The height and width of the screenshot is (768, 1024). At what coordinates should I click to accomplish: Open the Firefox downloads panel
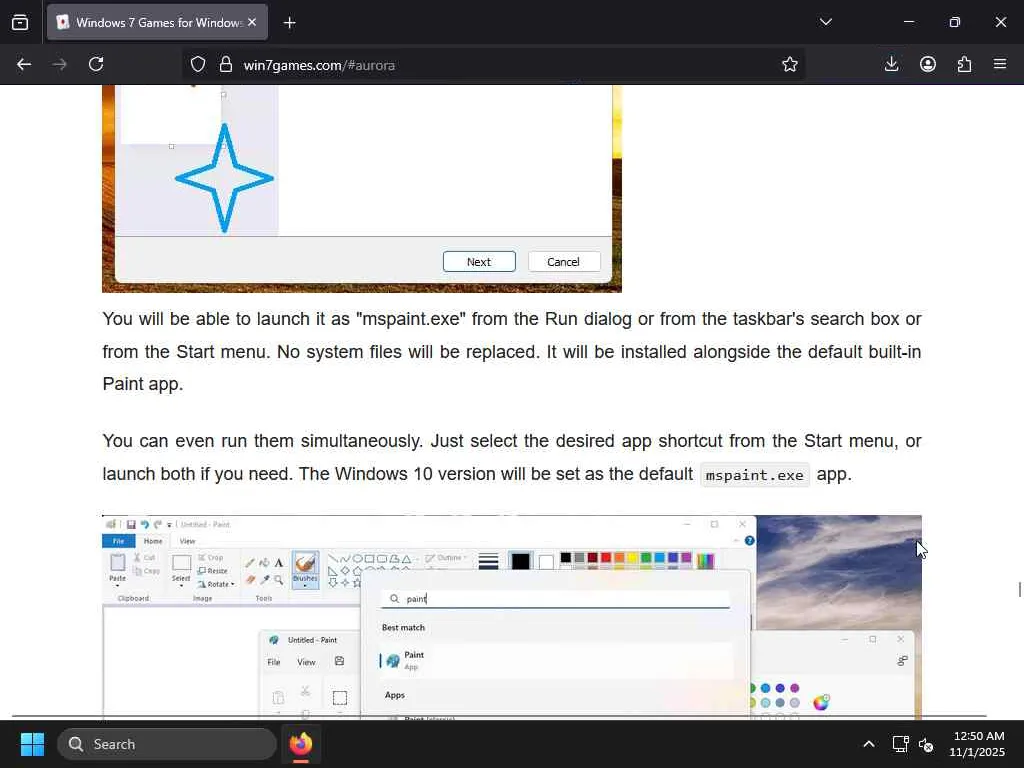click(891, 64)
